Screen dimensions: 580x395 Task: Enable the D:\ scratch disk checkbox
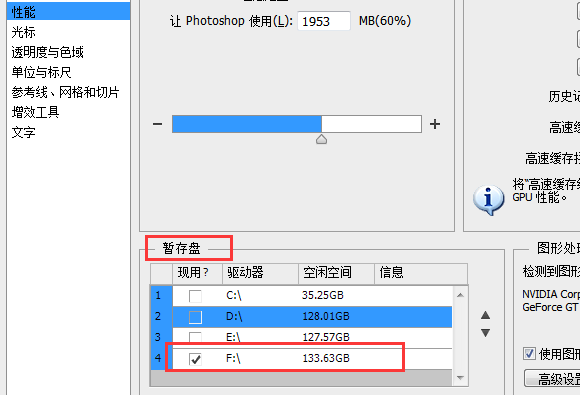195,317
